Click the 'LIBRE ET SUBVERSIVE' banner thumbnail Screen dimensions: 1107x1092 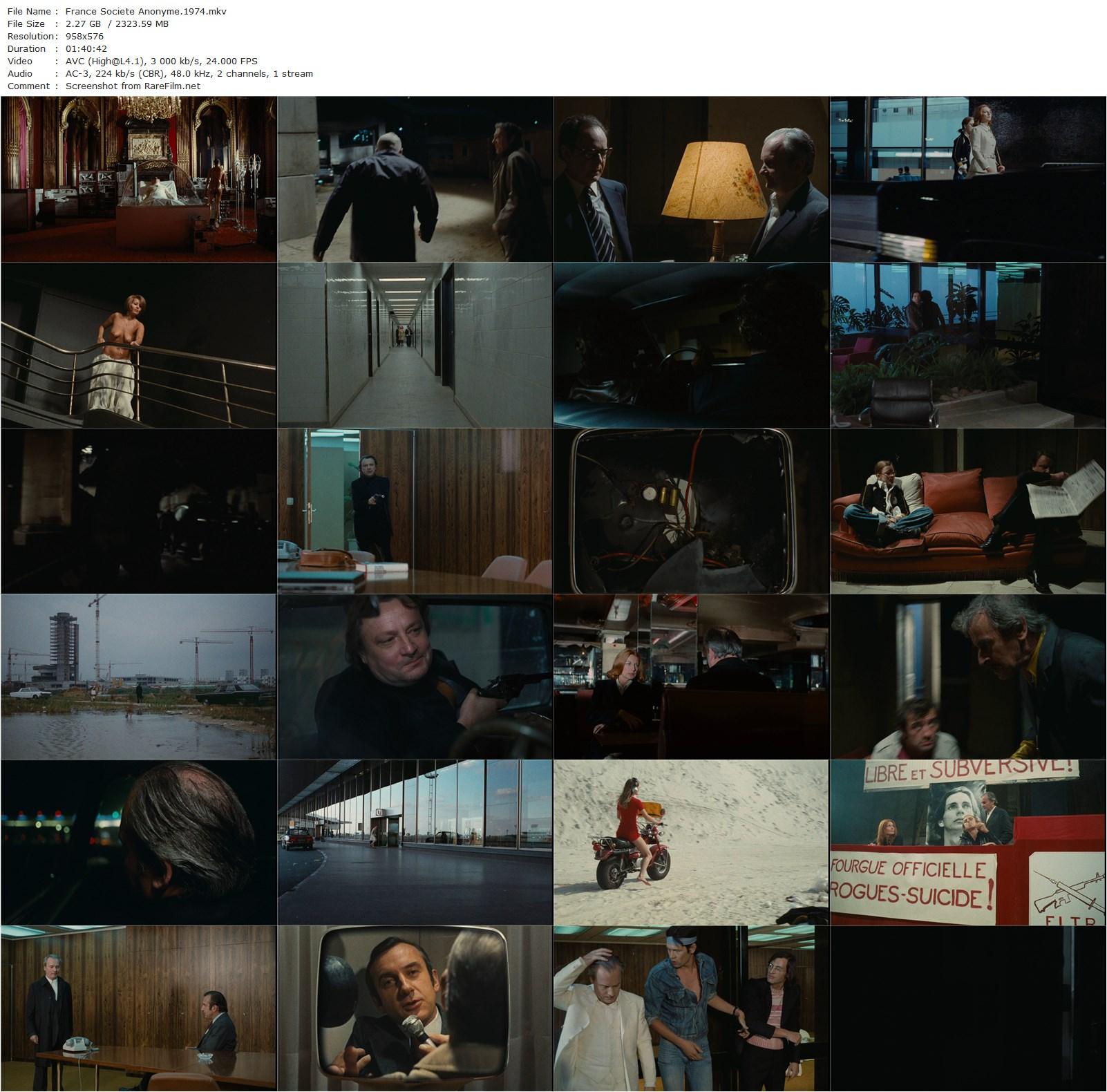tap(967, 842)
